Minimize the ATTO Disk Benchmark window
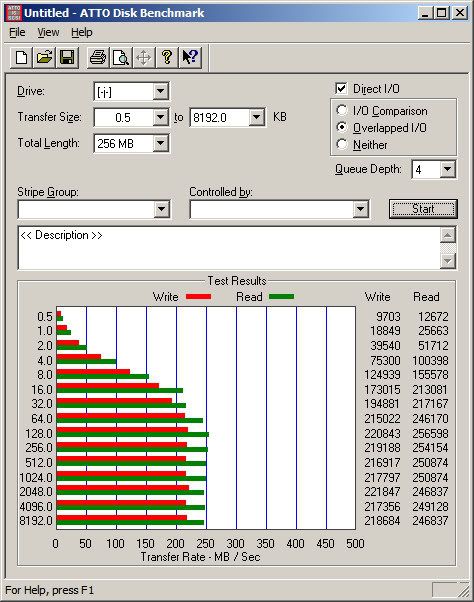Screen dimensions: 474x602 tap(425, 13)
